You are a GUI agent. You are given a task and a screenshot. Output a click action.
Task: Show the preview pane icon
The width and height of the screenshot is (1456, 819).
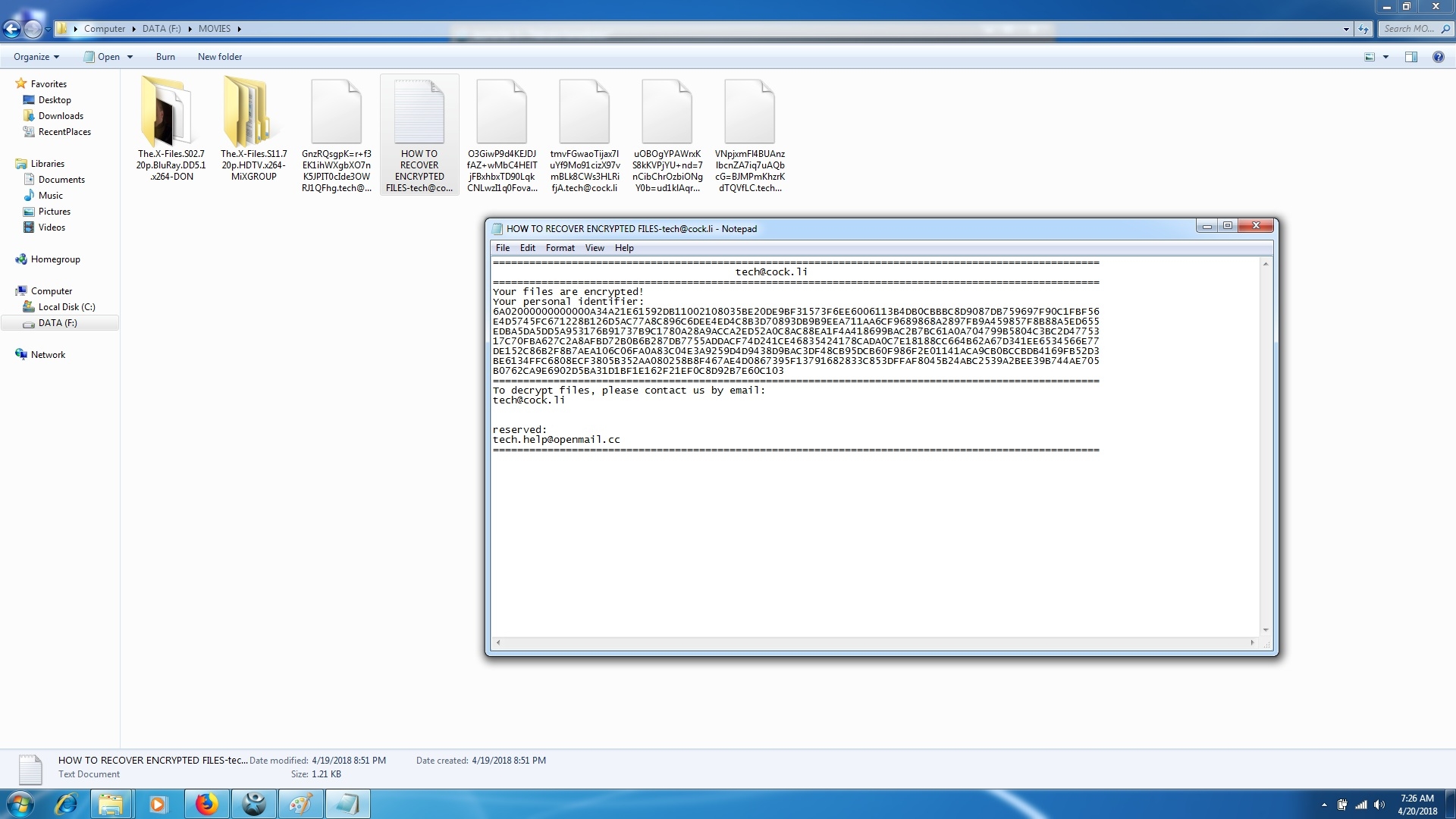click(x=1411, y=57)
